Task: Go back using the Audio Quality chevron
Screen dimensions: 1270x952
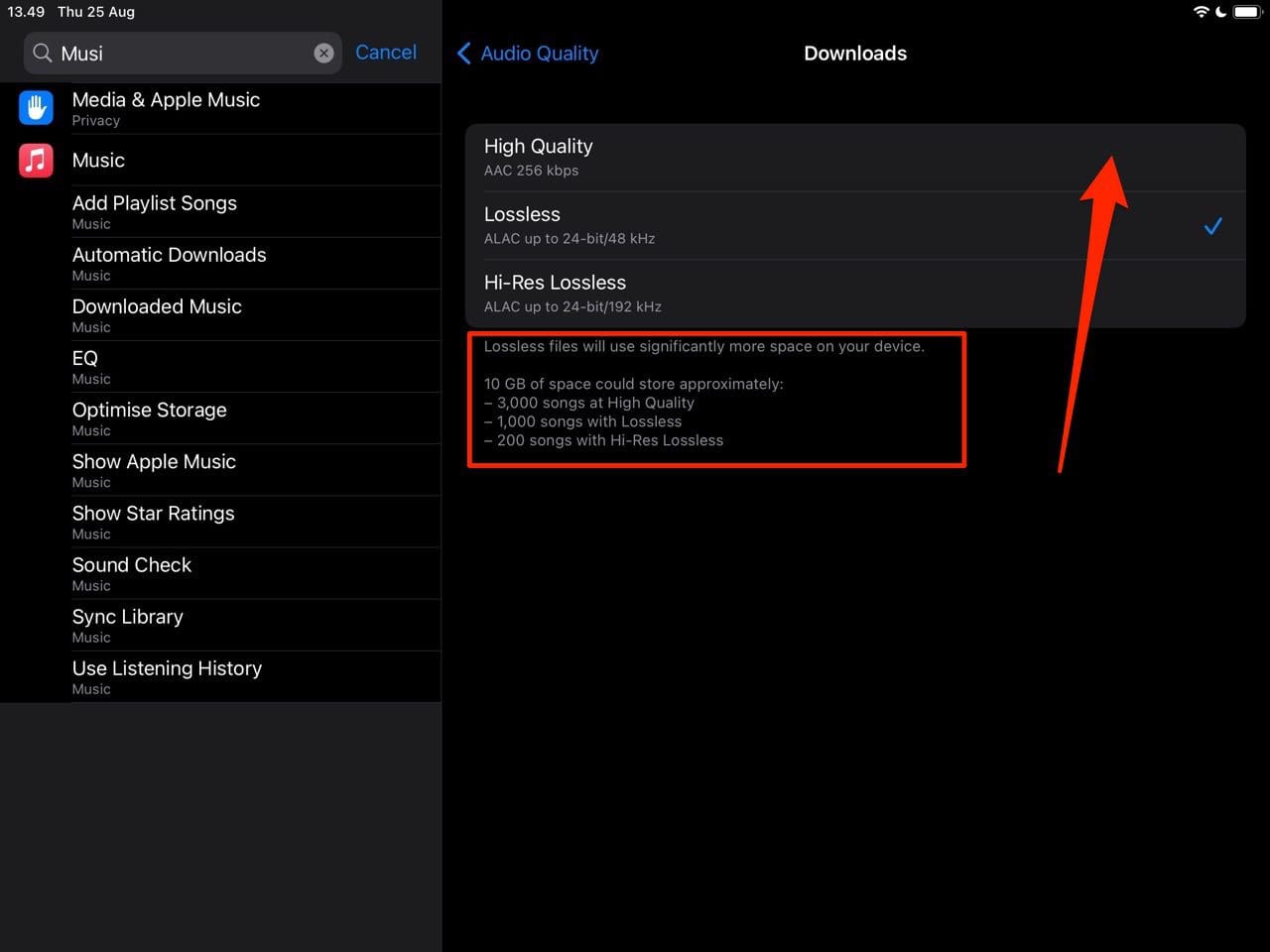Action: [x=464, y=54]
